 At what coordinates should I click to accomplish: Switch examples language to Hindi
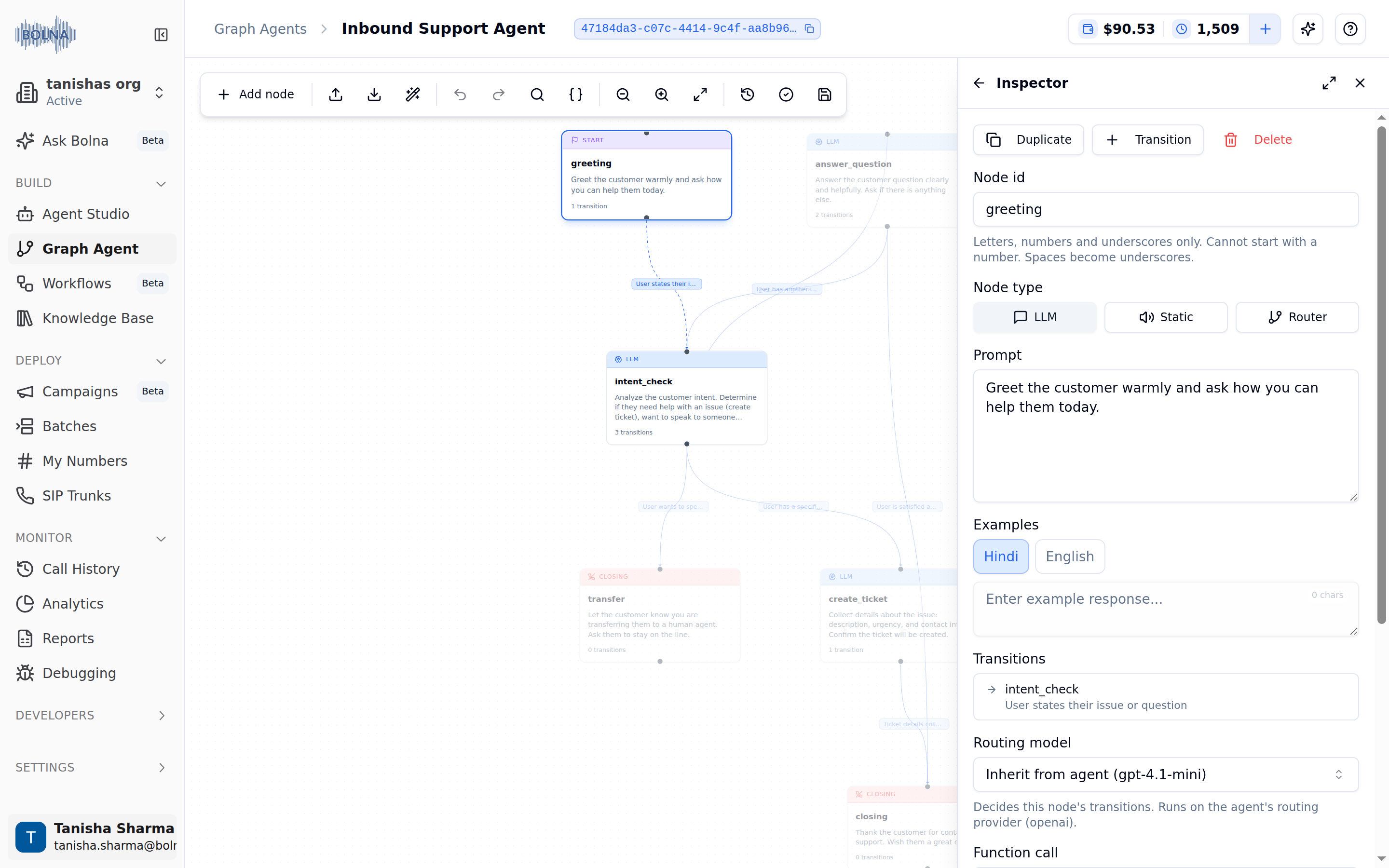tap(1001, 556)
